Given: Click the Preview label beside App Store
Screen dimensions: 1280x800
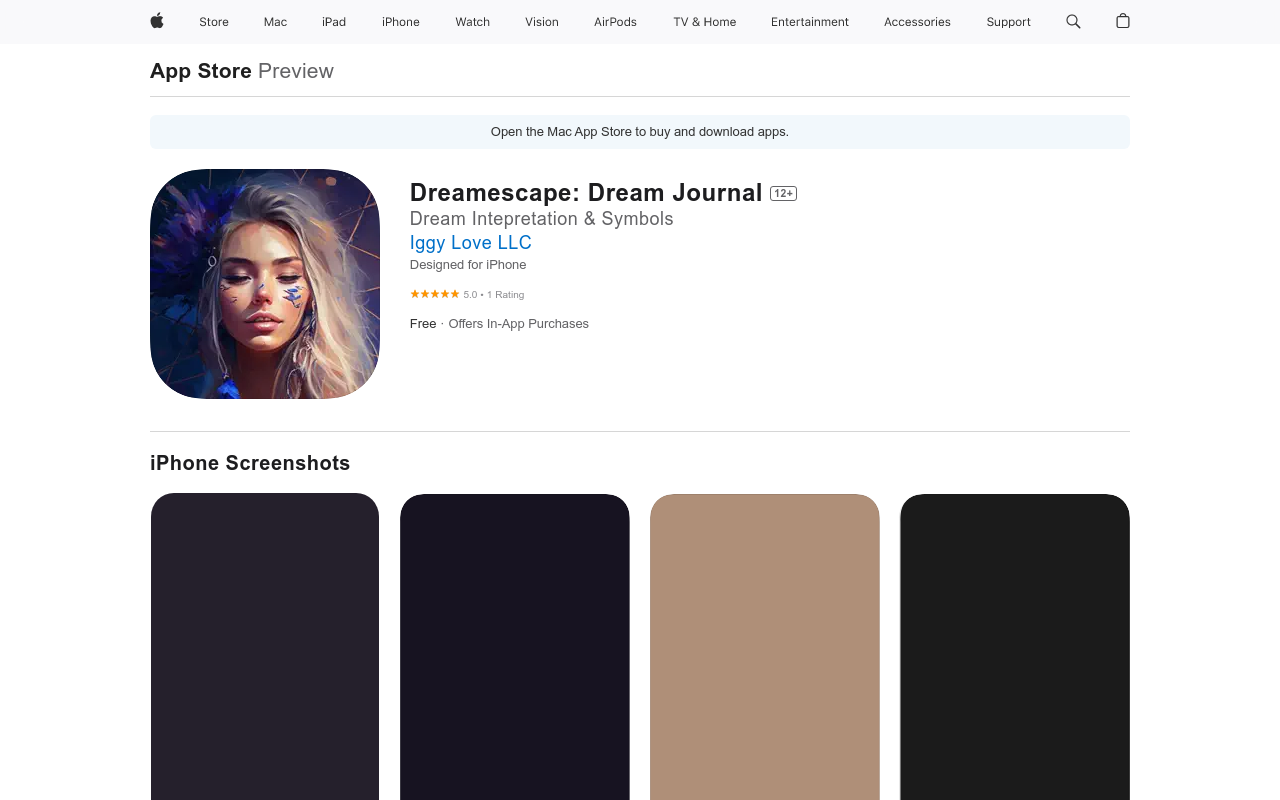Looking at the screenshot, I should pos(296,71).
